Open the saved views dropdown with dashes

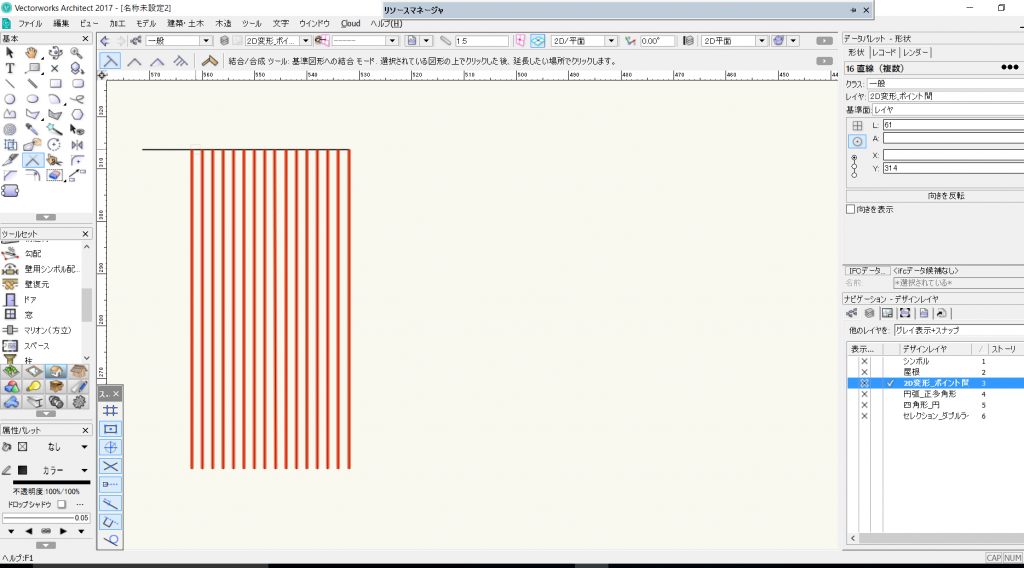tap(364, 40)
